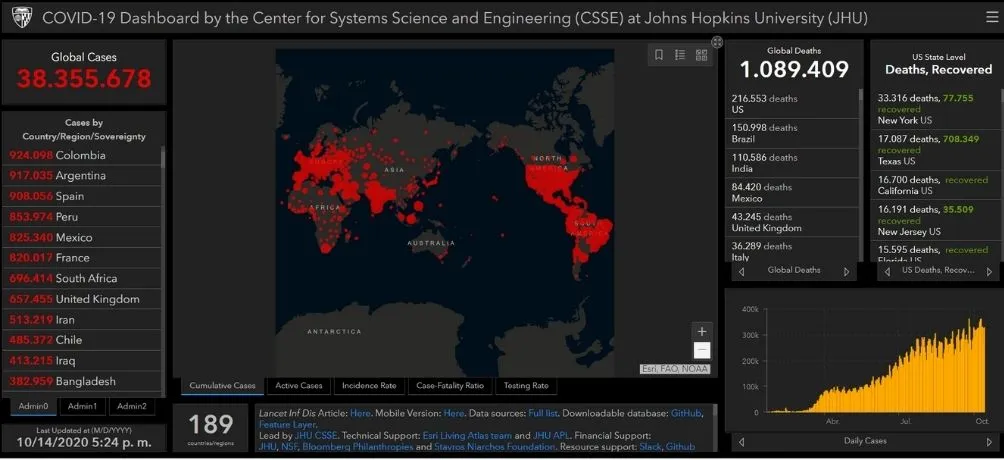The height and width of the screenshot is (460, 1004).
Task: Show previous chart before Daily Cases
Action: pos(741,441)
